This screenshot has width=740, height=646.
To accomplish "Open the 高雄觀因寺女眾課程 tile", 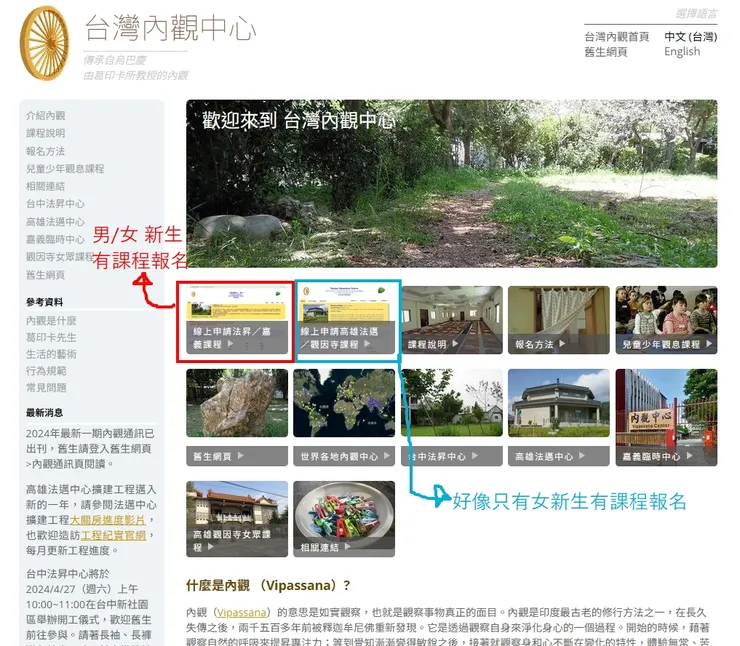I will coord(237,519).
